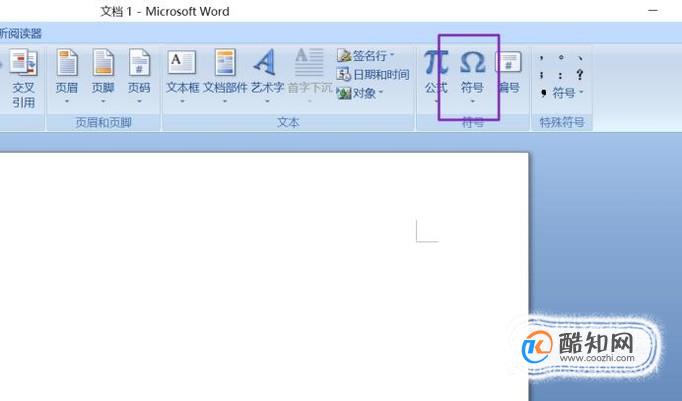
Task: Insert the semicolon special symbol
Action: click(542, 75)
